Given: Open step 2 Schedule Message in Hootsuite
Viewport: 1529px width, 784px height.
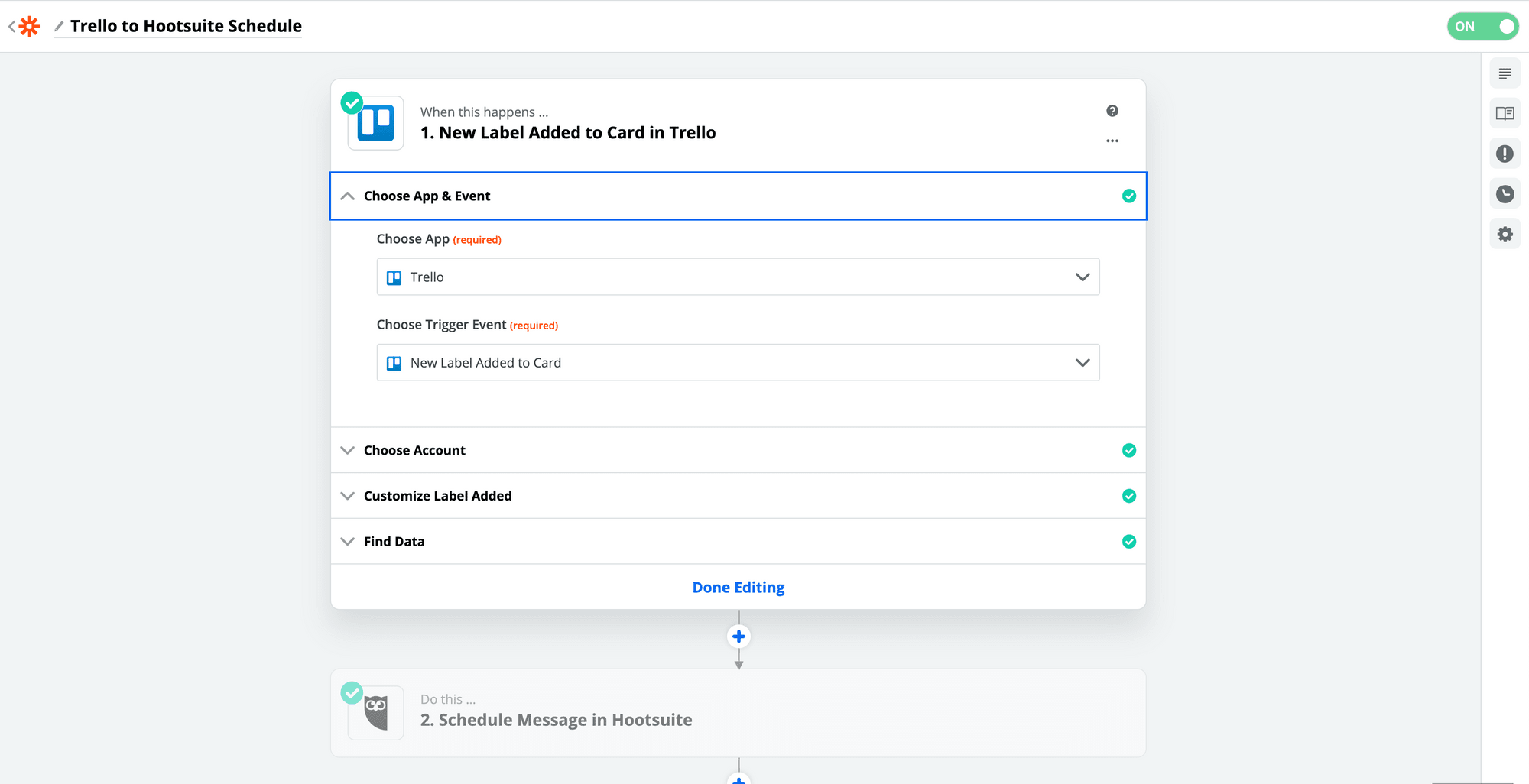Looking at the screenshot, I should (738, 713).
